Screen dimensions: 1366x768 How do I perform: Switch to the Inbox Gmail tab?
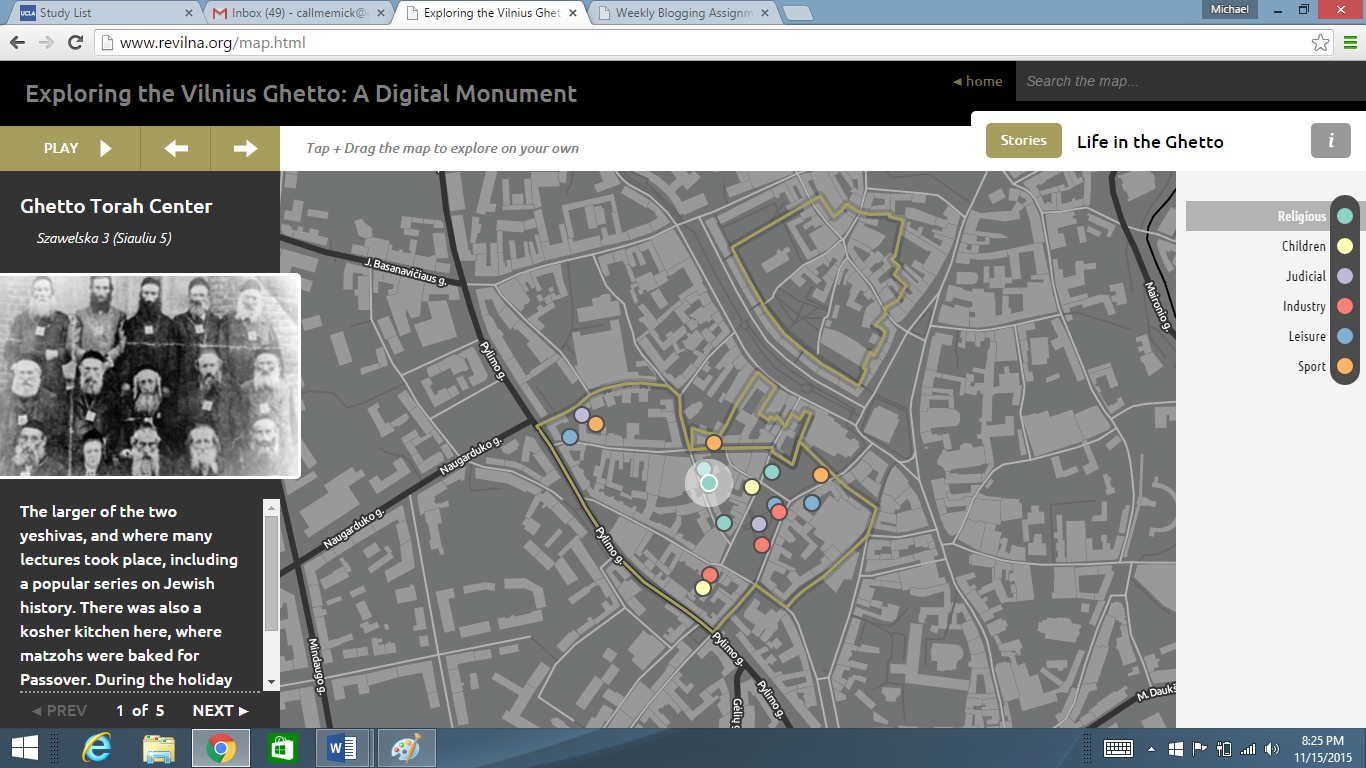point(298,13)
